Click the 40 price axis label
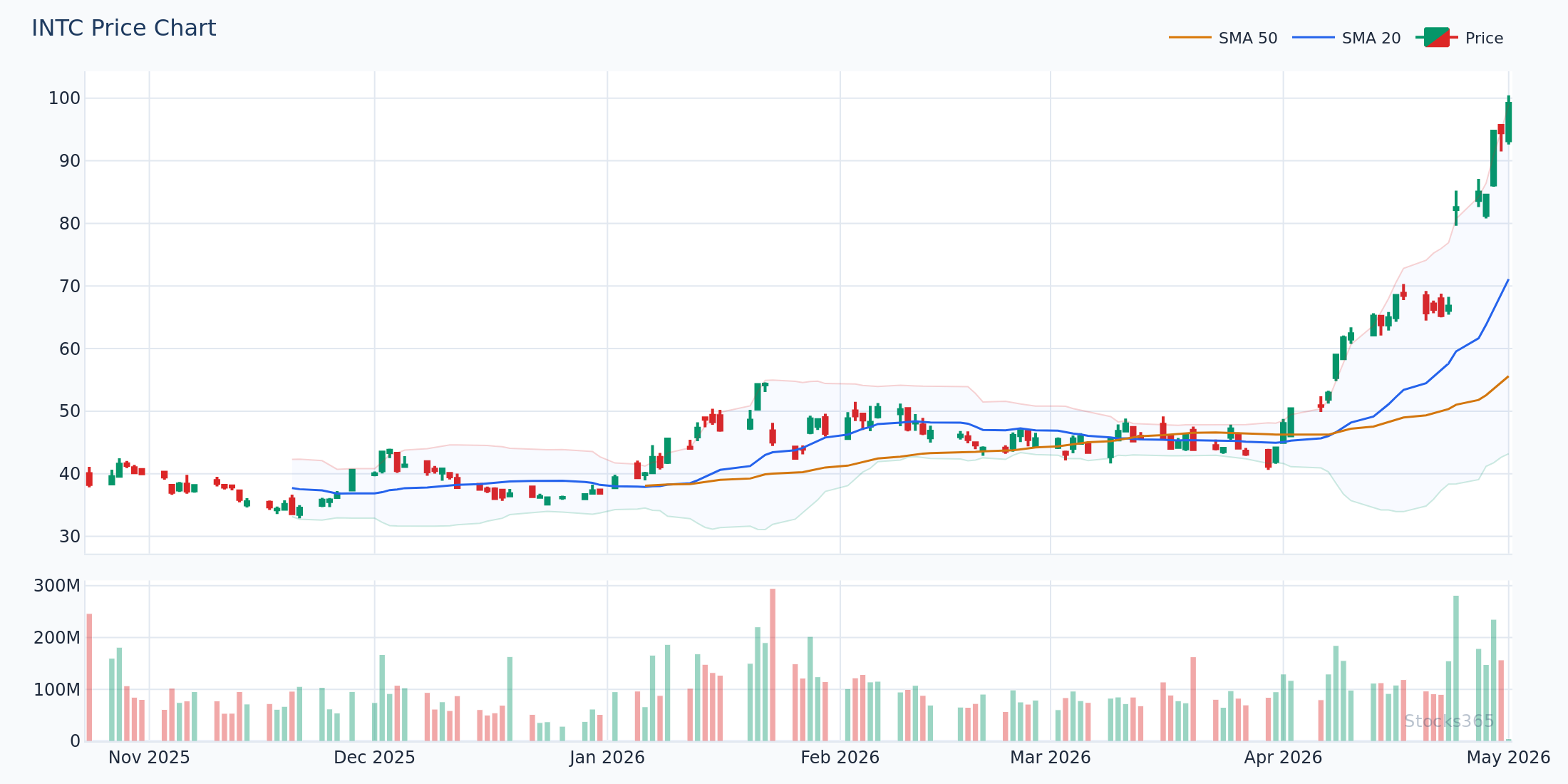This screenshot has height=784, width=1568. [70, 474]
